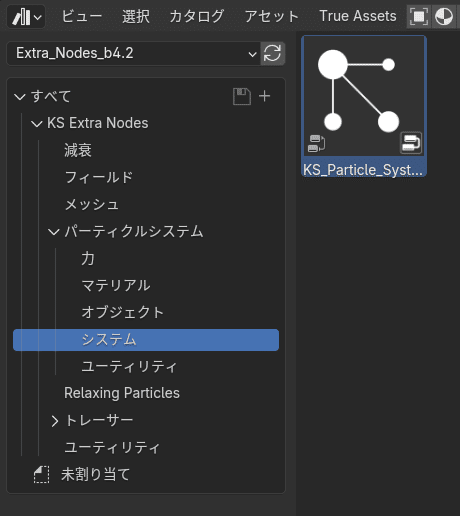Viewport: 460px width, 516px height.
Task: Select the オブジェクト catalog item
Action: (x=123, y=313)
